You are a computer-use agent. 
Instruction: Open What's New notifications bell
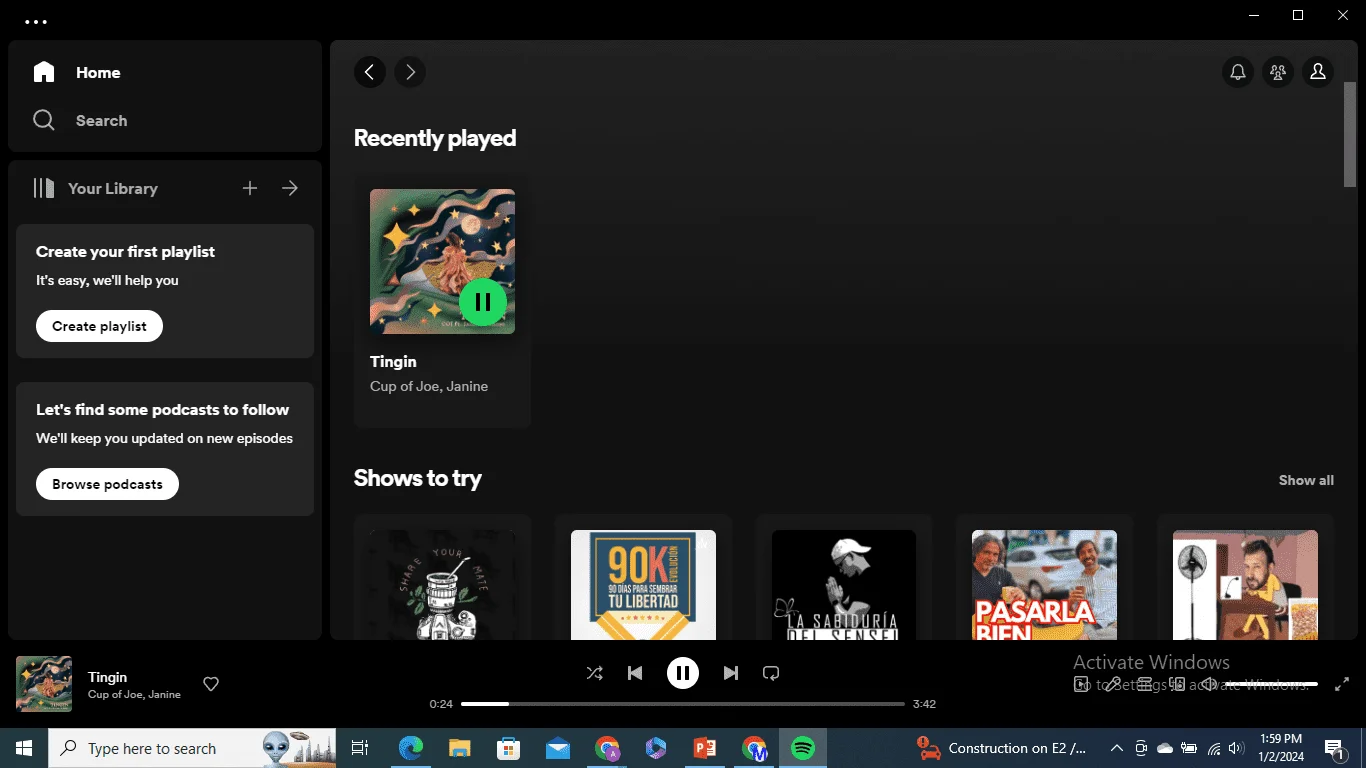click(1238, 72)
